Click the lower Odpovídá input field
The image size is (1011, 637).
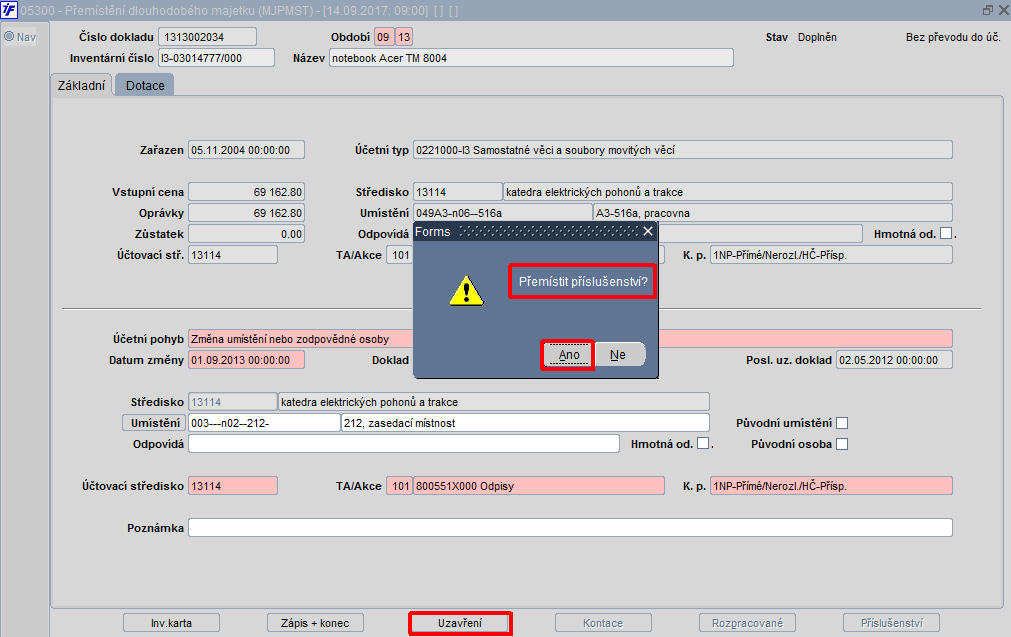[x=404, y=444]
